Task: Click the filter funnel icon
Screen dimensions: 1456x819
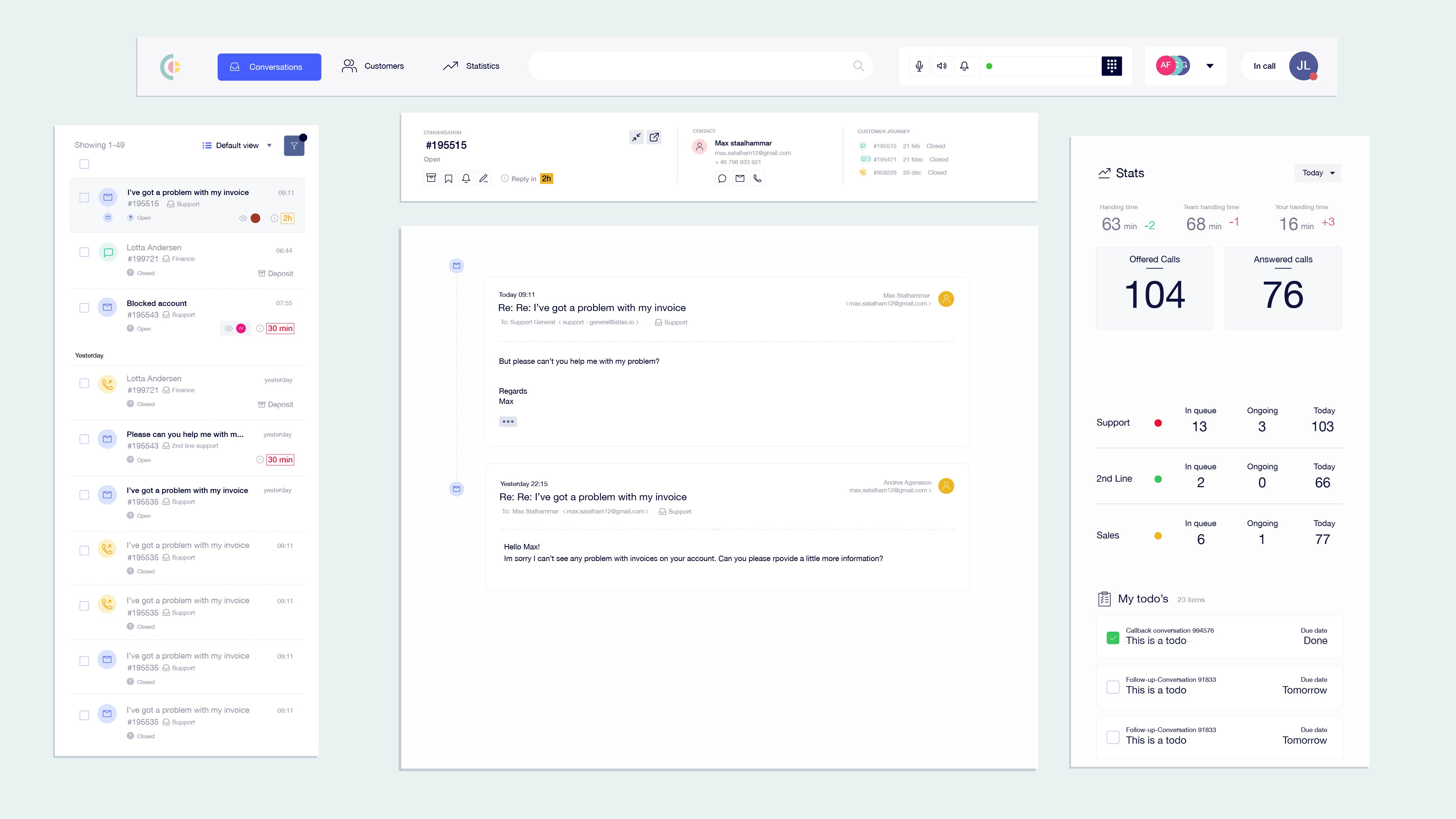Action: click(294, 146)
